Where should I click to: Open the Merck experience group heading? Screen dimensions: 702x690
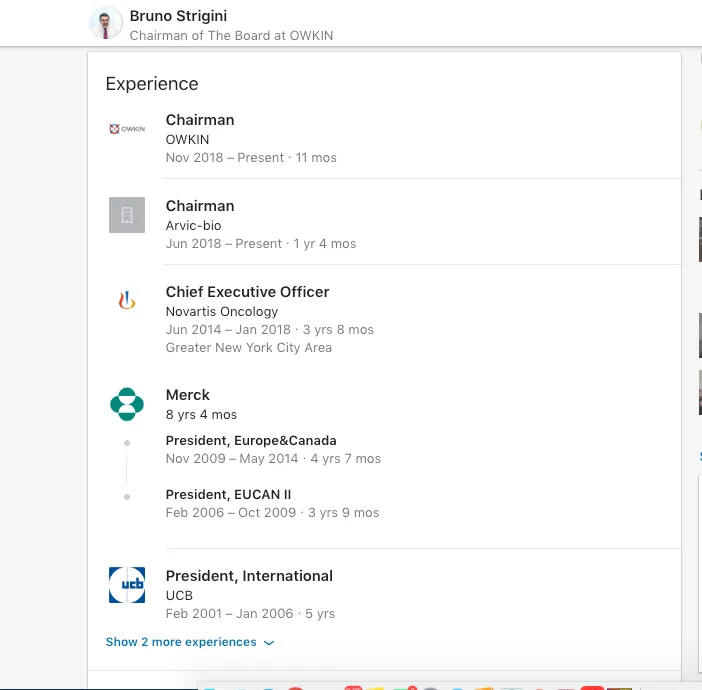pos(188,395)
